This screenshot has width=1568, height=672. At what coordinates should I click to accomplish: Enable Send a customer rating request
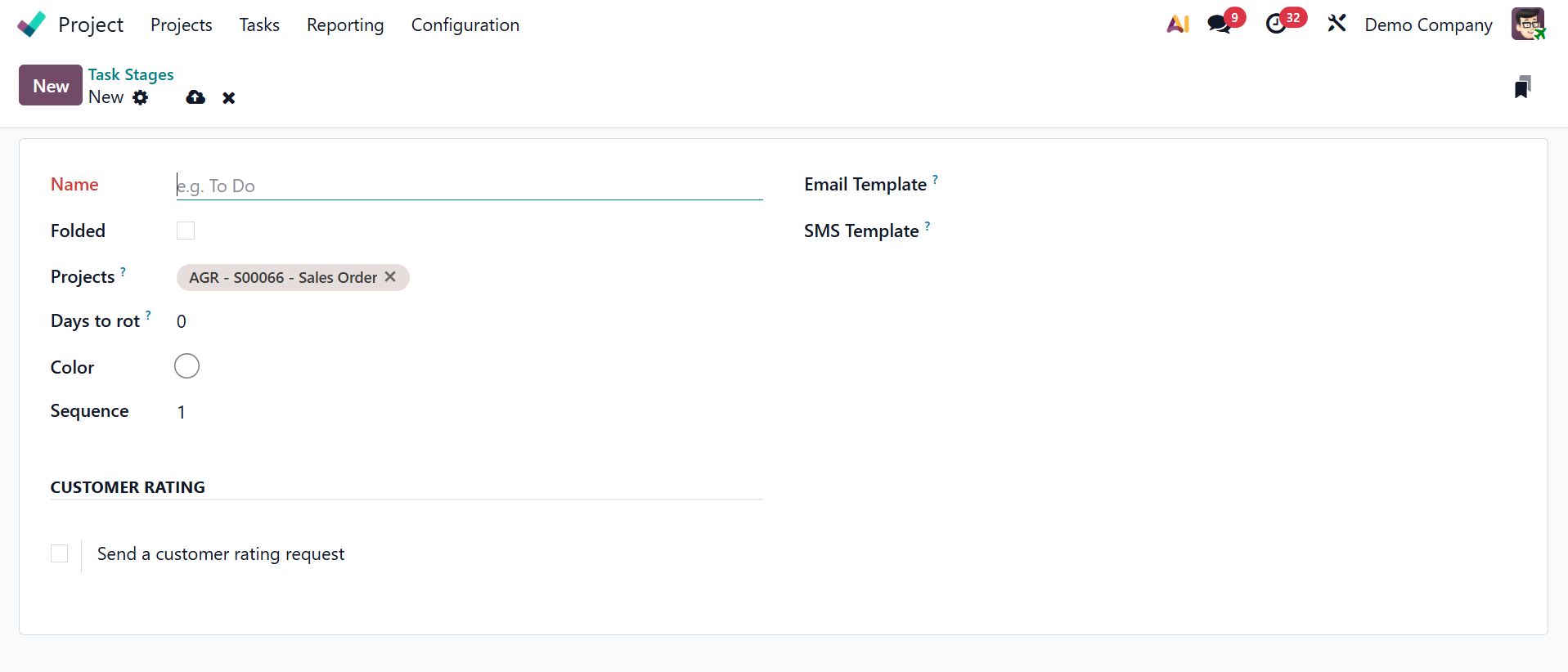point(60,553)
